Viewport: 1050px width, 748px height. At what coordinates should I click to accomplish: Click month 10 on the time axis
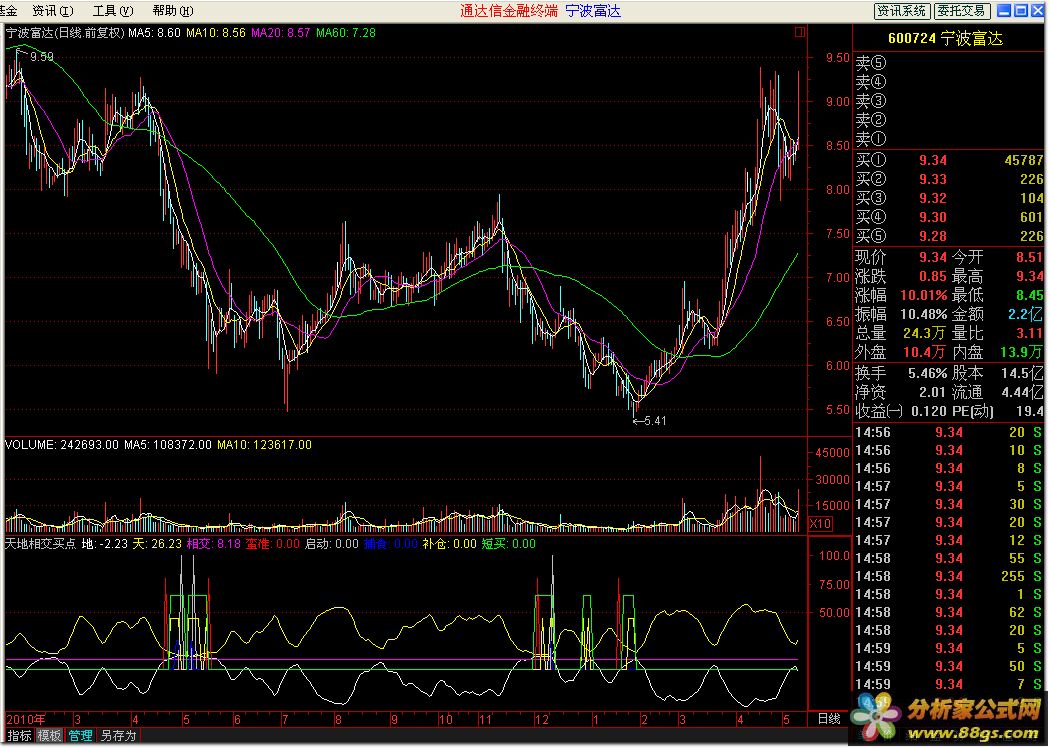point(445,720)
